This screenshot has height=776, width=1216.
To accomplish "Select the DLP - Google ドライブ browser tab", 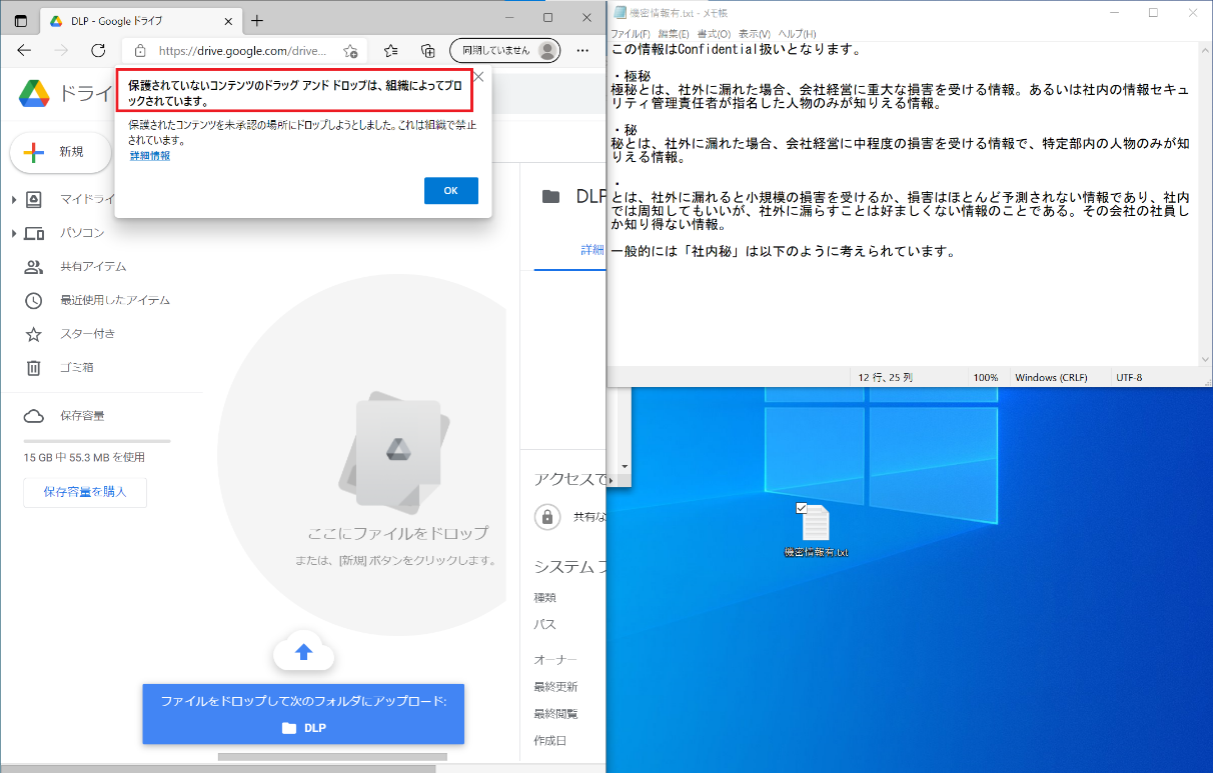I will pyautogui.click(x=139, y=20).
